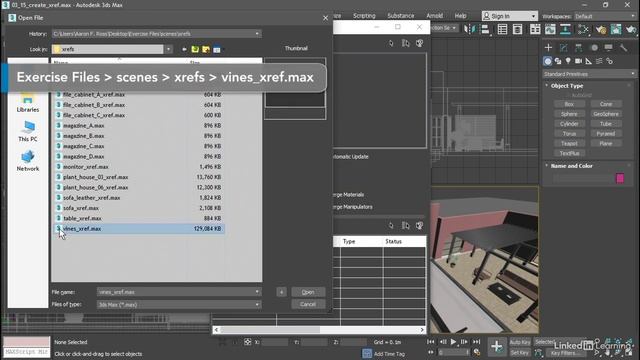This screenshot has width=640, height=360.
Task: Open Render Setup icon
Action: (601, 29)
